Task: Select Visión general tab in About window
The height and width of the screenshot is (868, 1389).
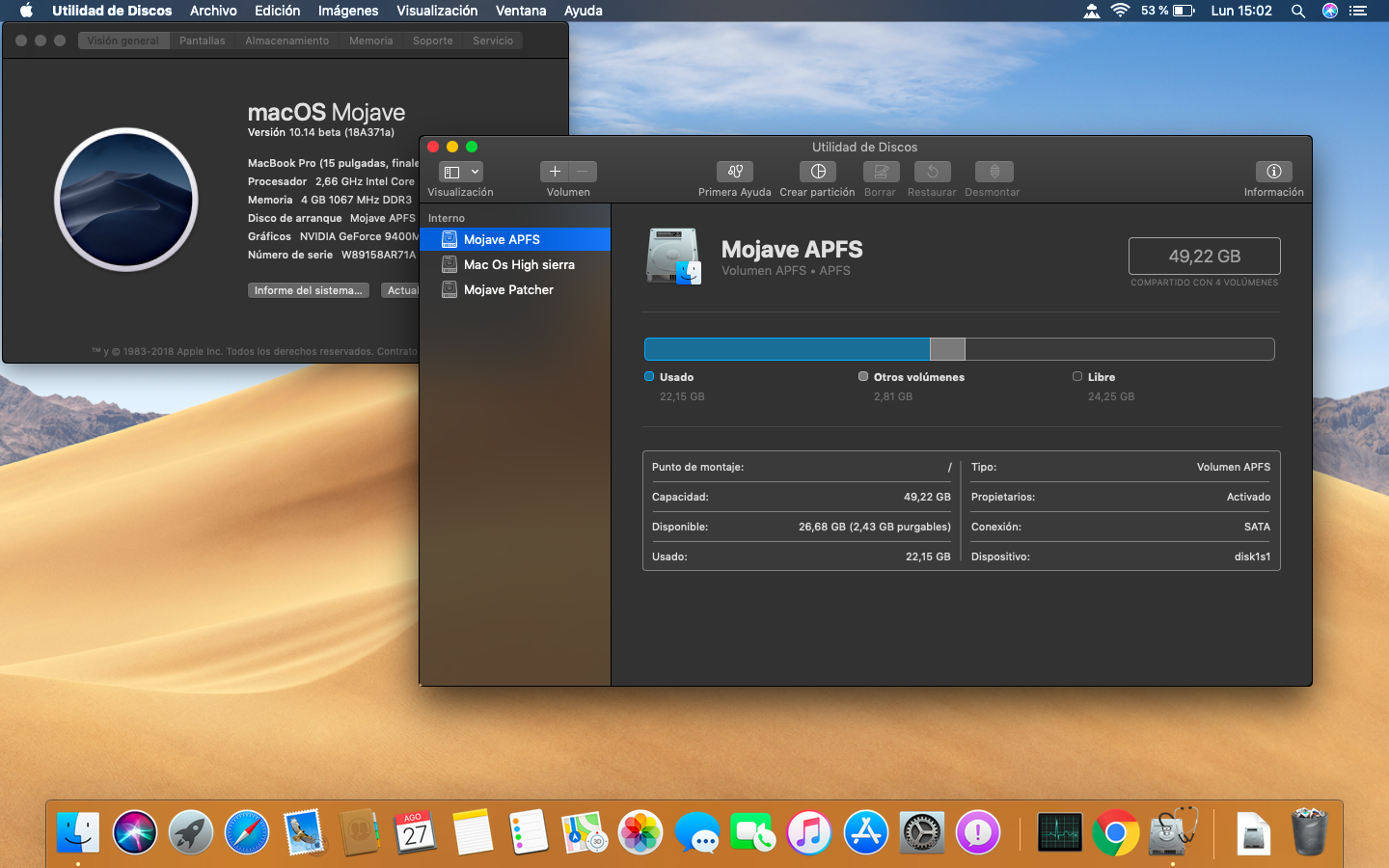Action: (x=123, y=41)
